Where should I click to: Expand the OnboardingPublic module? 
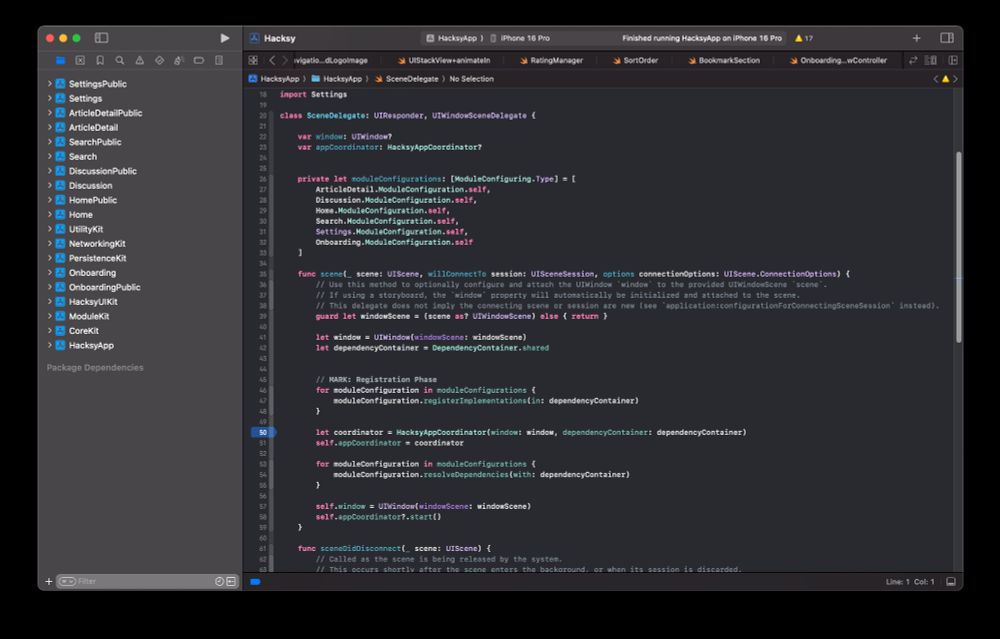pos(49,287)
